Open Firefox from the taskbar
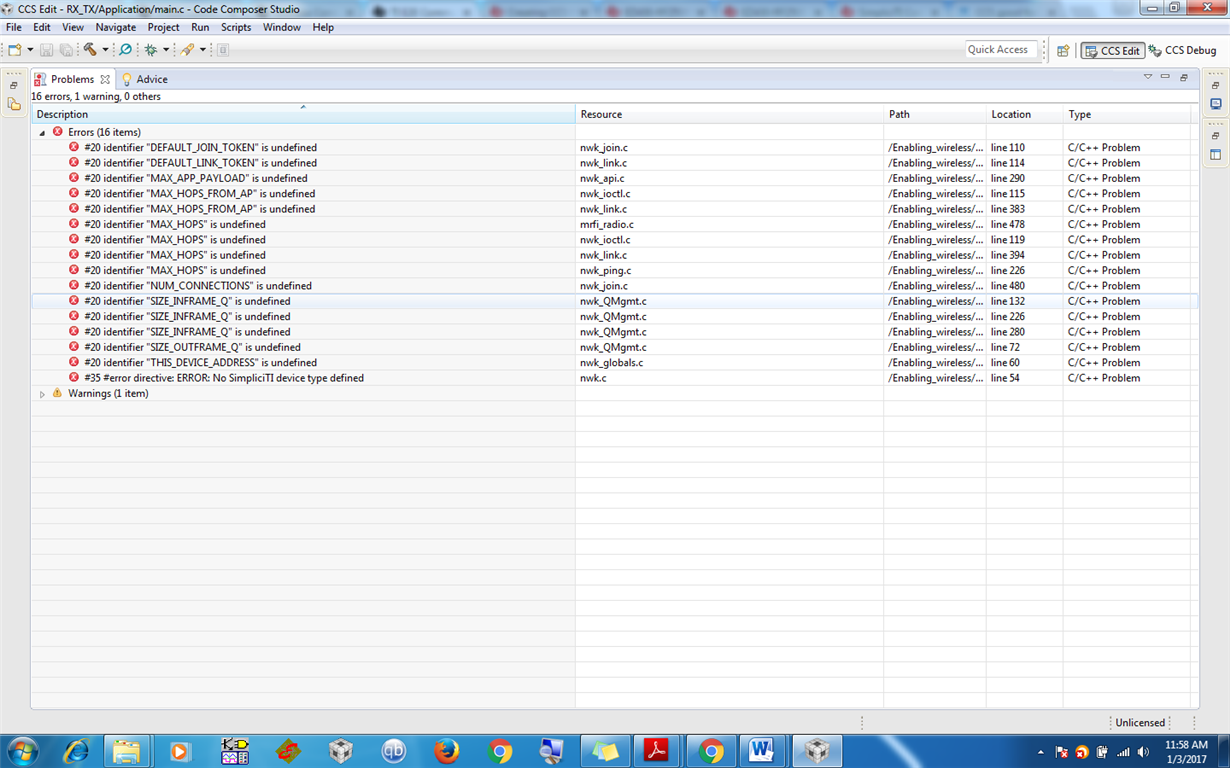The height and width of the screenshot is (768, 1230). click(447, 750)
